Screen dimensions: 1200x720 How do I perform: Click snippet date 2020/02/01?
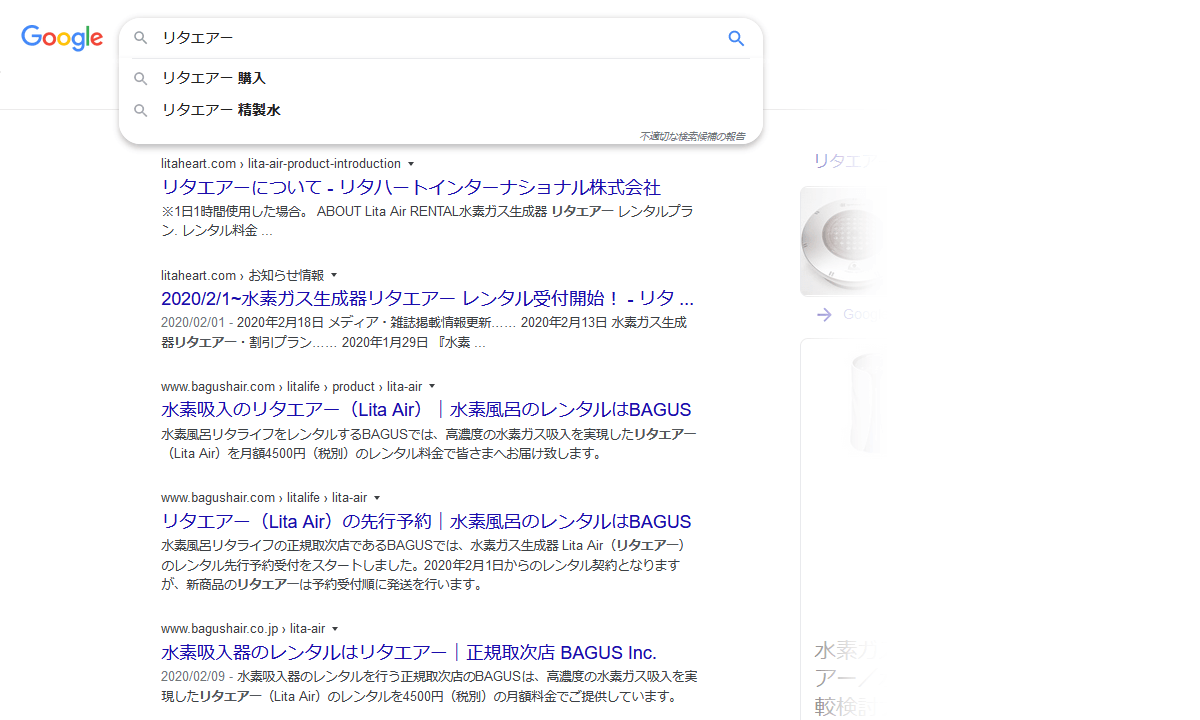194,323
